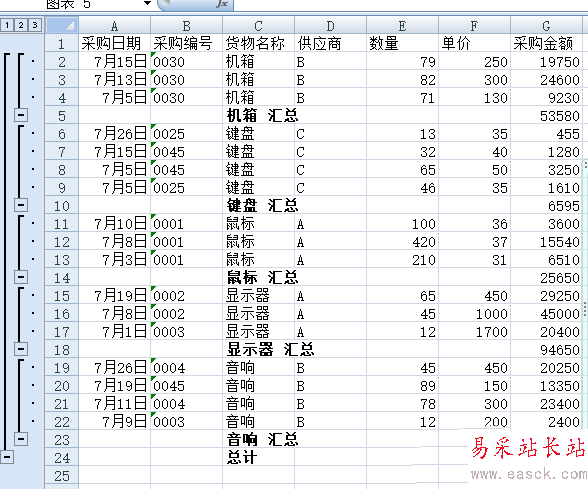Click the 音响 汇总 cell

pyautogui.click(x=258, y=440)
